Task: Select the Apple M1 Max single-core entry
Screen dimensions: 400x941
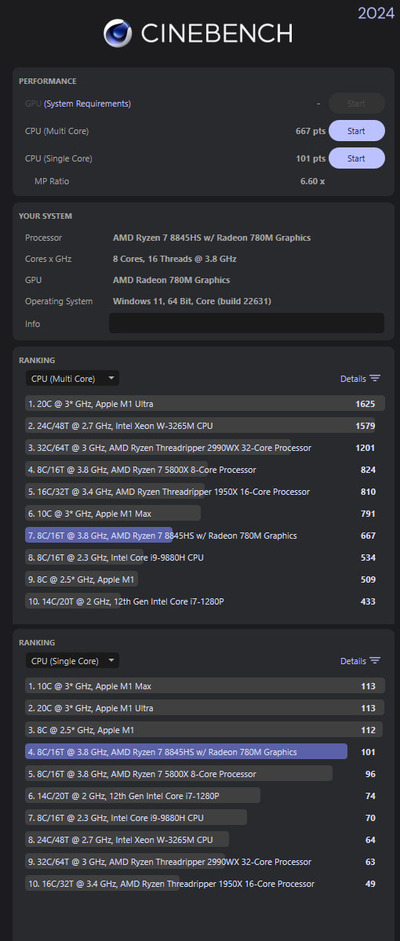Action: pyautogui.click(x=205, y=686)
